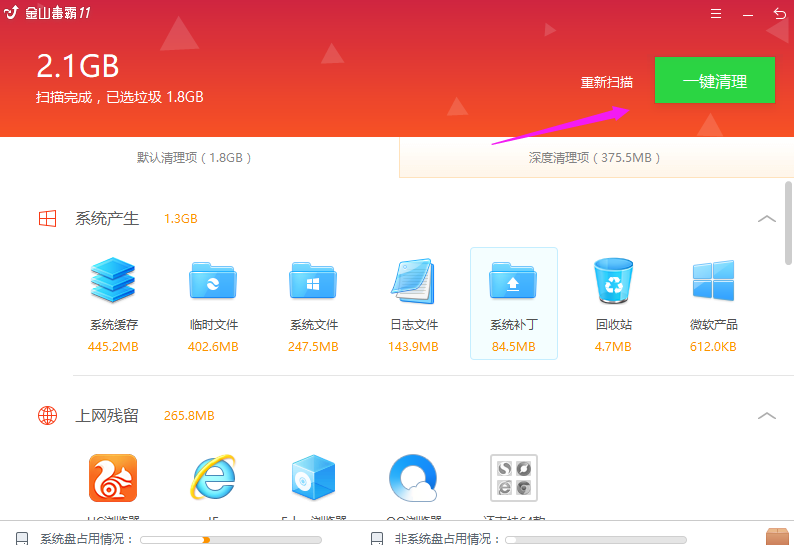The height and width of the screenshot is (545, 794).
Task: Select the 临时文件 temporary files icon
Action: tap(213, 281)
